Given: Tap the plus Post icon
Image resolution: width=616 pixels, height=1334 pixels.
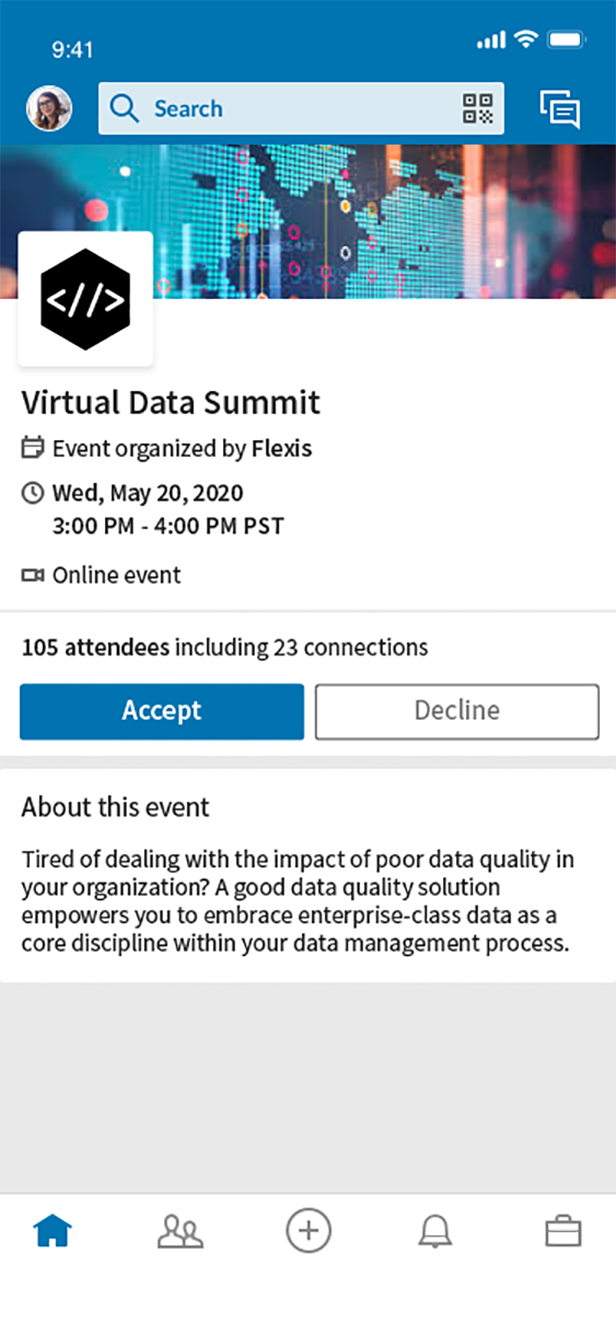Looking at the screenshot, I should point(308,1230).
